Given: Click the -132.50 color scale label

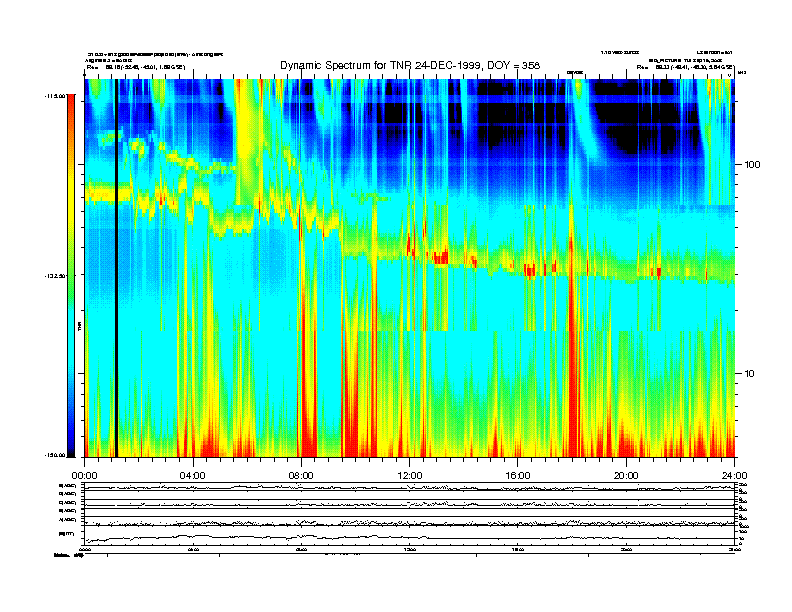Looking at the screenshot, I should pyautogui.click(x=56, y=276).
